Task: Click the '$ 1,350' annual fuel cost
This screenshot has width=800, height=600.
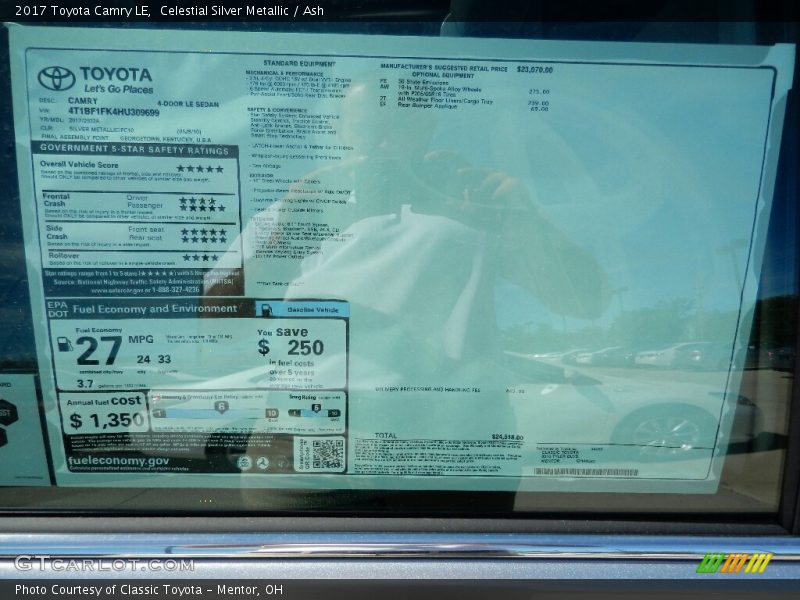Action: (107, 420)
